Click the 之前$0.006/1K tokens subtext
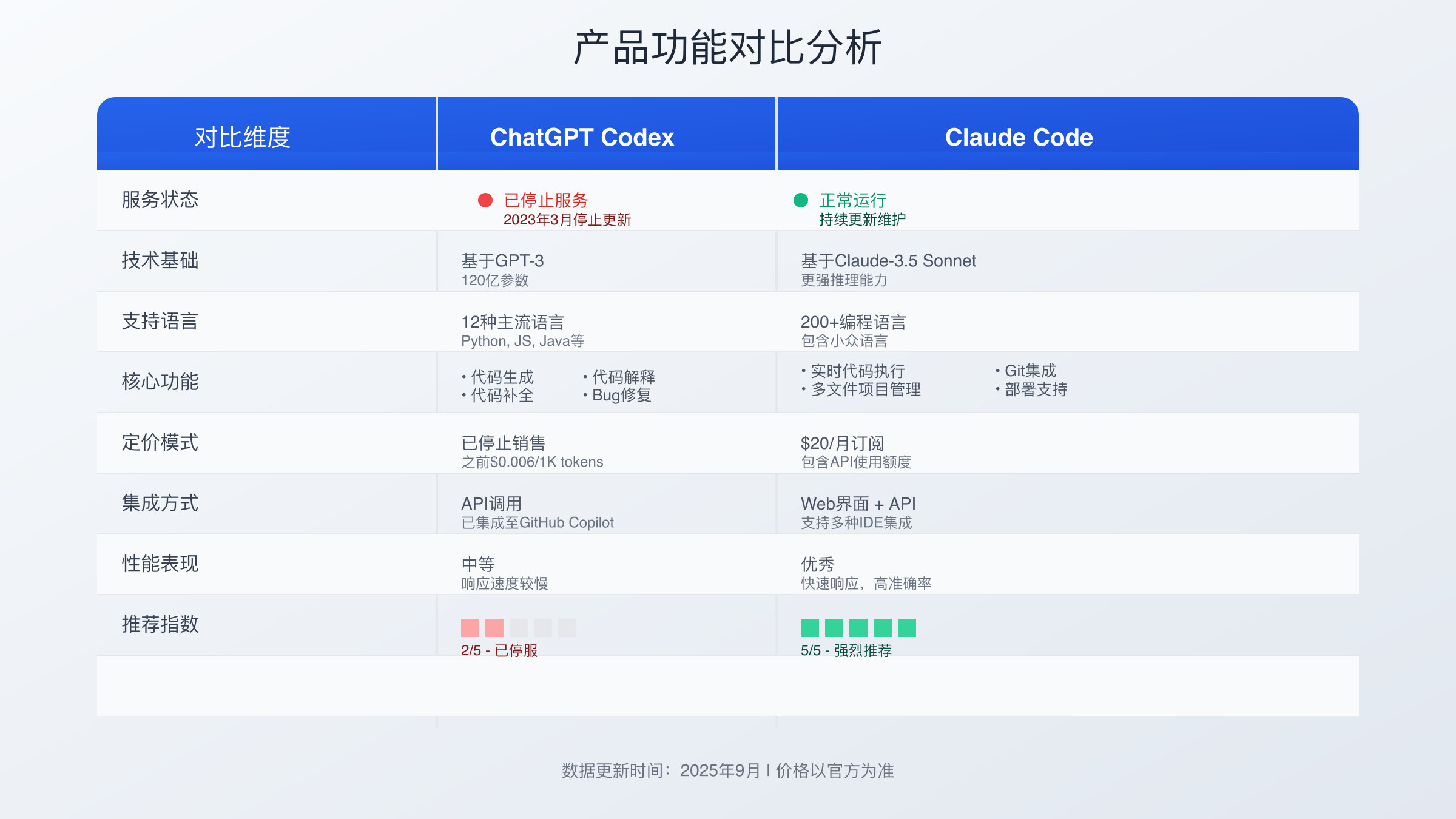This screenshot has height=819, width=1456. coord(532,462)
